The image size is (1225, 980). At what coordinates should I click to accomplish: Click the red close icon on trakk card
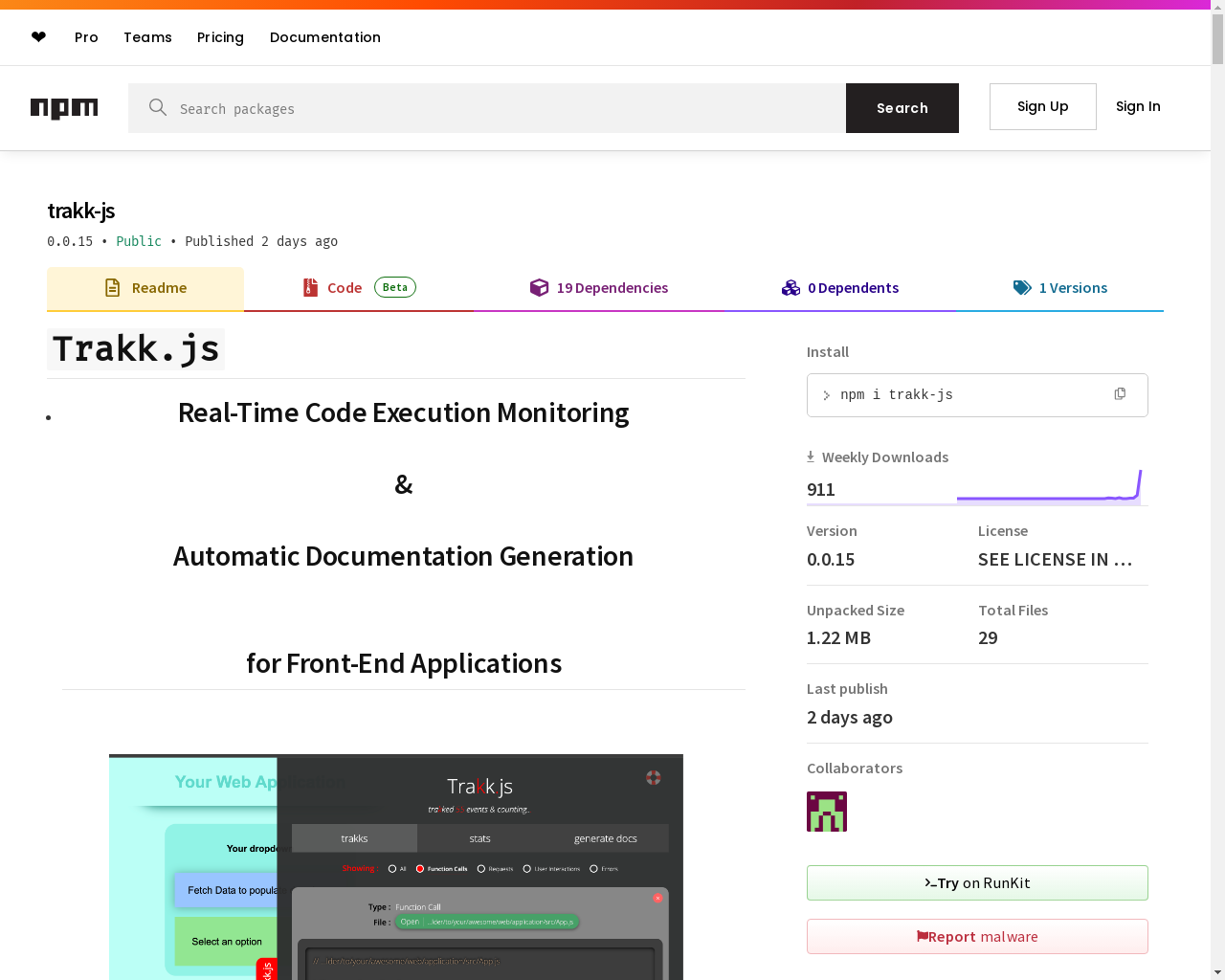click(x=657, y=898)
